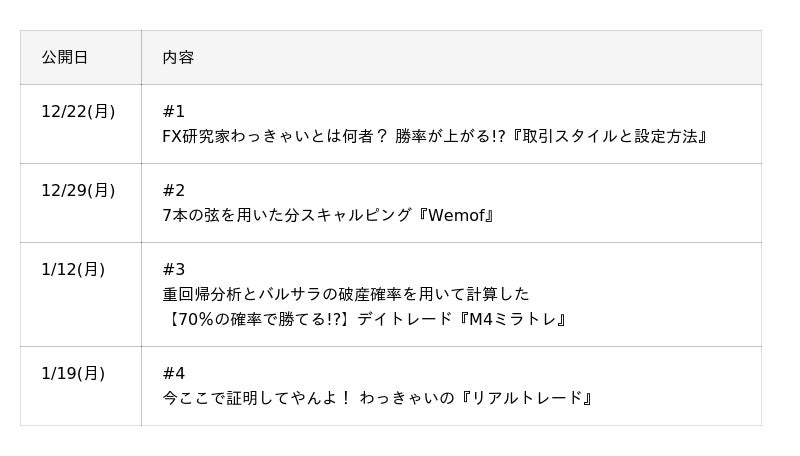Click the text 7本の弦を用いた分スキャルピング
The width and height of the screenshot is (800, 456).
287,216
